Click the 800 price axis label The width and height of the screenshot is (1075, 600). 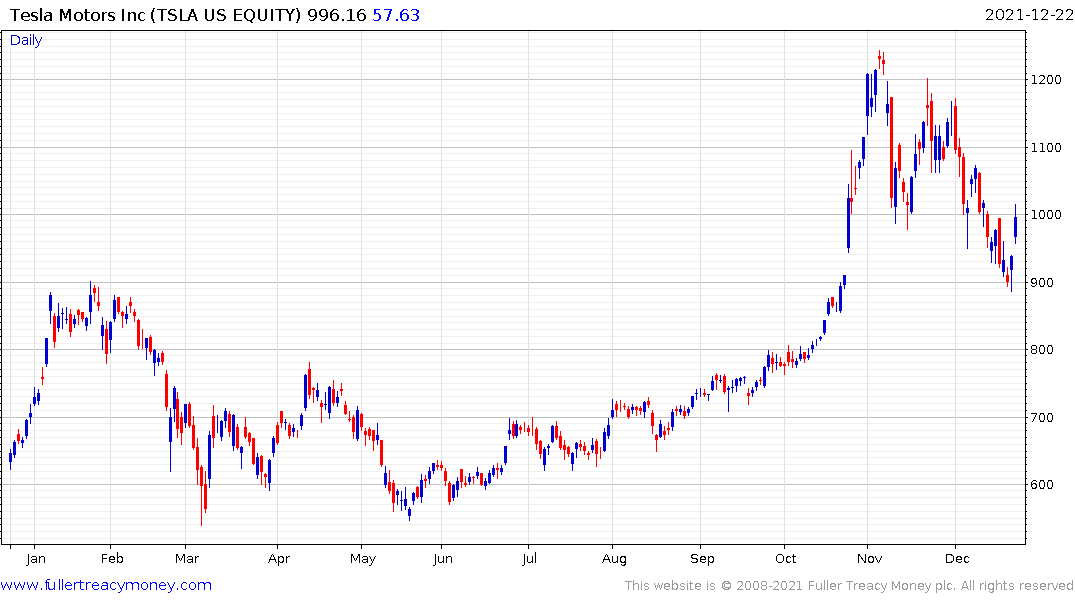click(x=1042, y=350)
